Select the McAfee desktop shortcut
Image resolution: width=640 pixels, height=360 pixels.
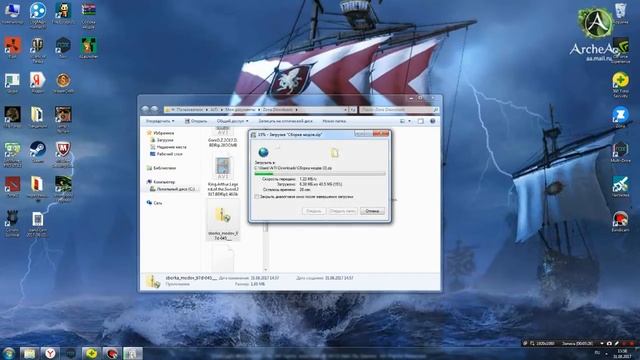(63, 154)
